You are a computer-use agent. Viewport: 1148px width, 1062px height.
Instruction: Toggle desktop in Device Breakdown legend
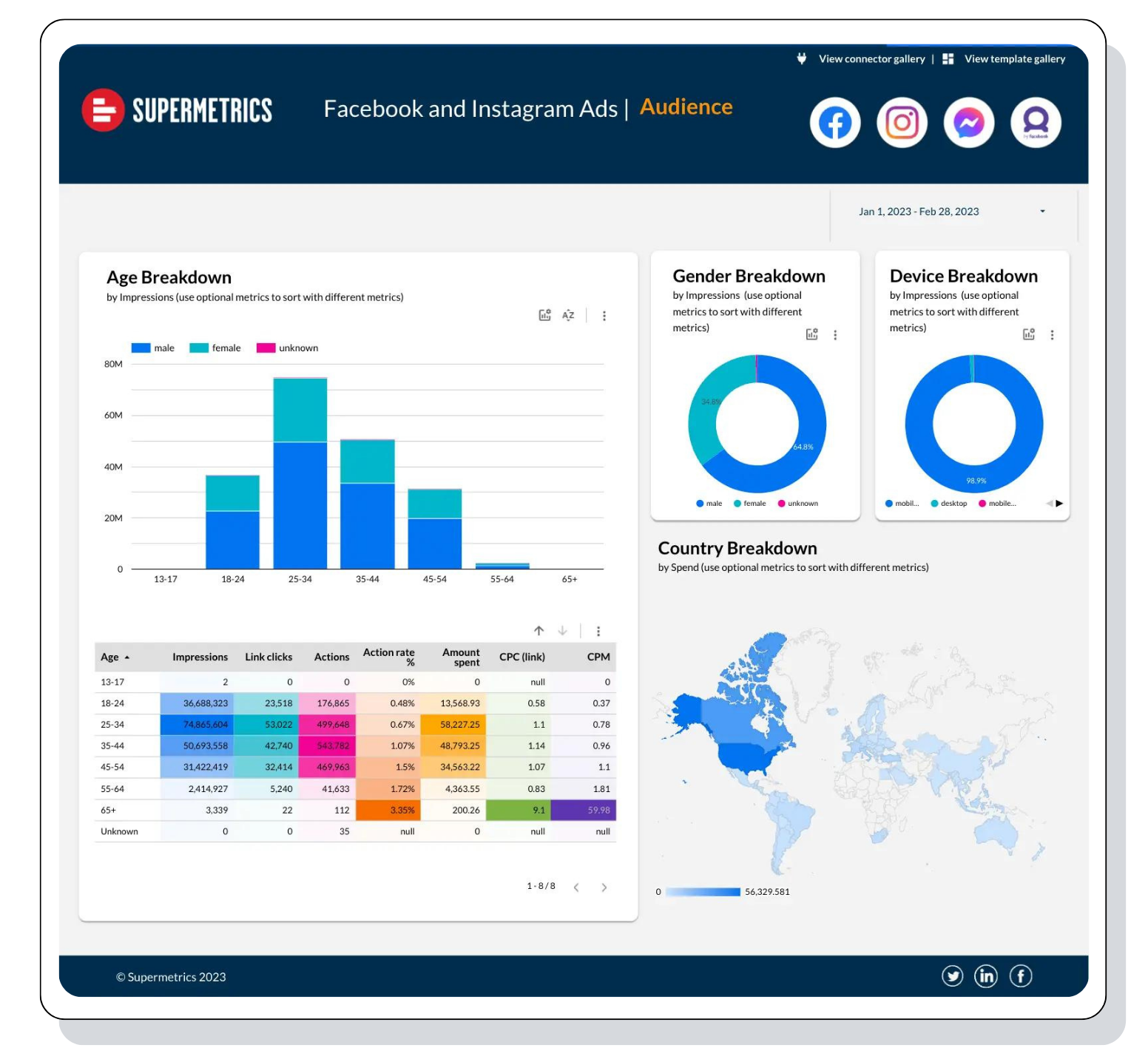pyautogui.click(x=949, y=504)
